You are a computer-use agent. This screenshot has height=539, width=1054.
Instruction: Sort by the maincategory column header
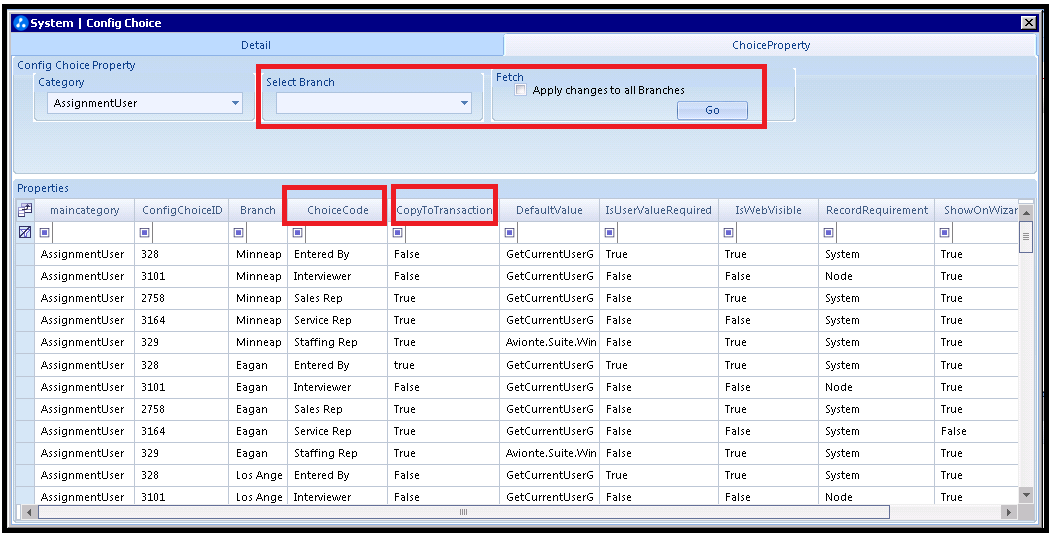tap(85, 210)
